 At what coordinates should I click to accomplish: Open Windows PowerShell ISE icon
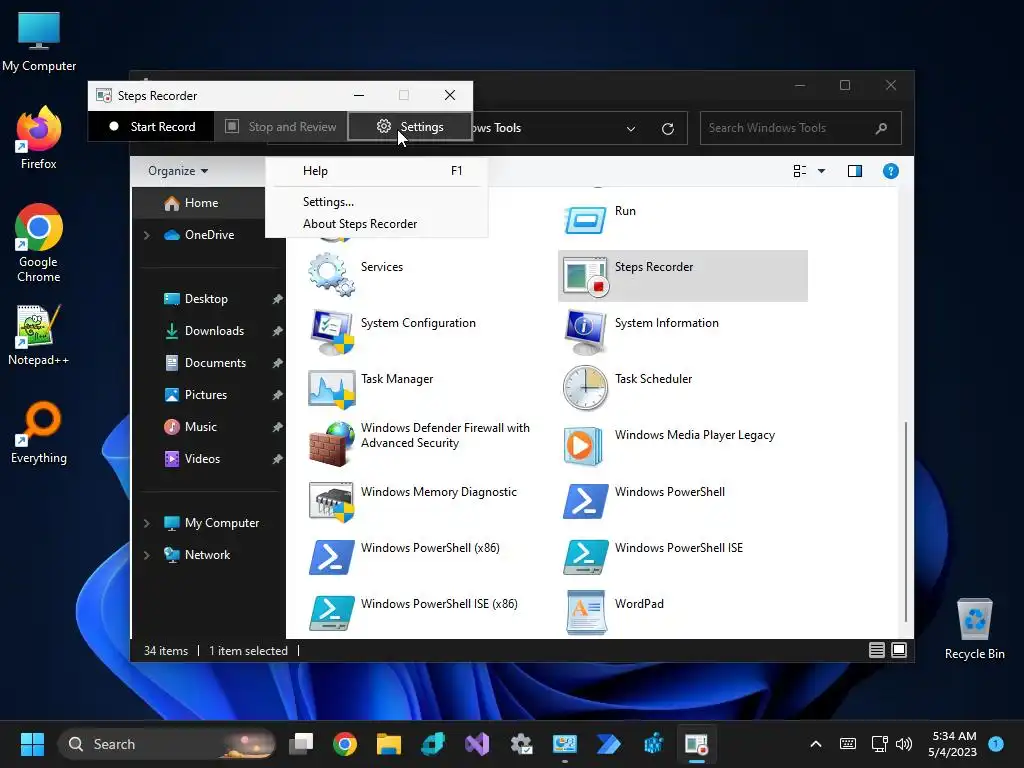coord(585,557)
